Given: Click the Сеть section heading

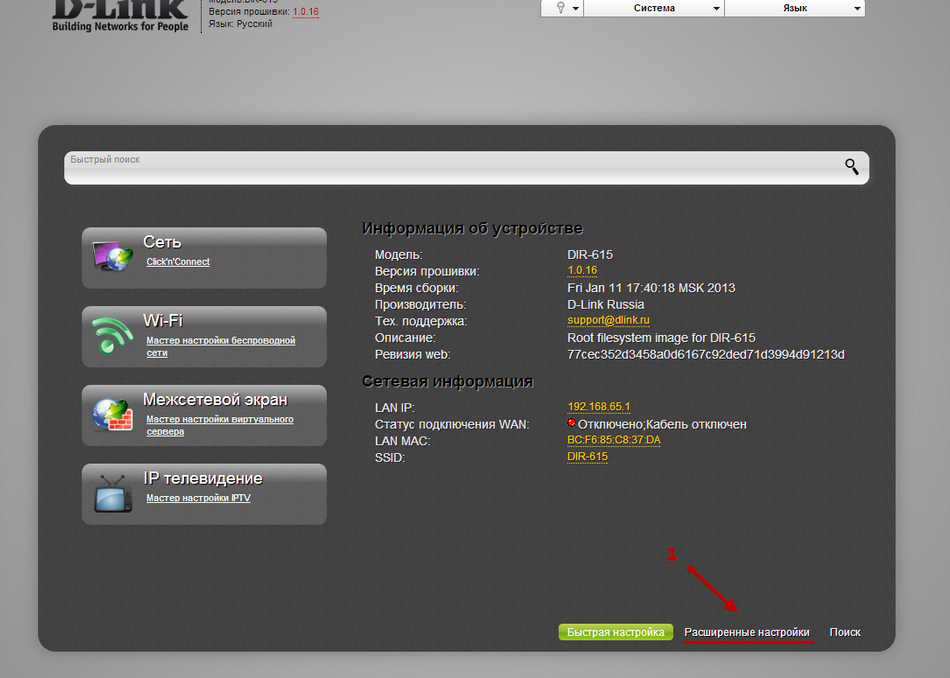Looking at the screenshot, I should [x=162, y=242].
